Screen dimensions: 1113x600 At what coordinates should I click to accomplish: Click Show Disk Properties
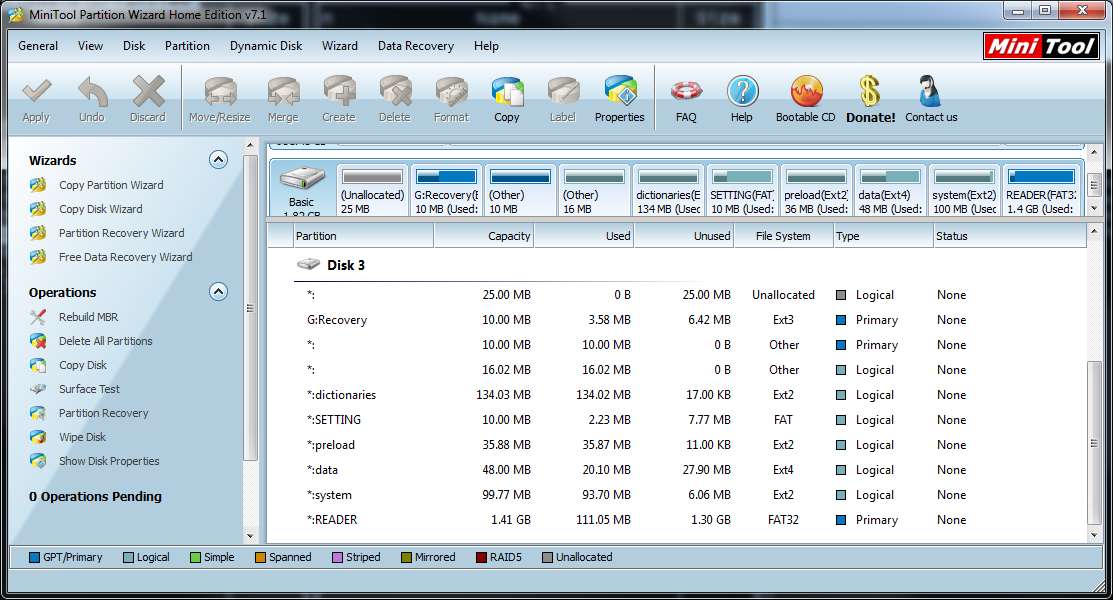(109, 462)
